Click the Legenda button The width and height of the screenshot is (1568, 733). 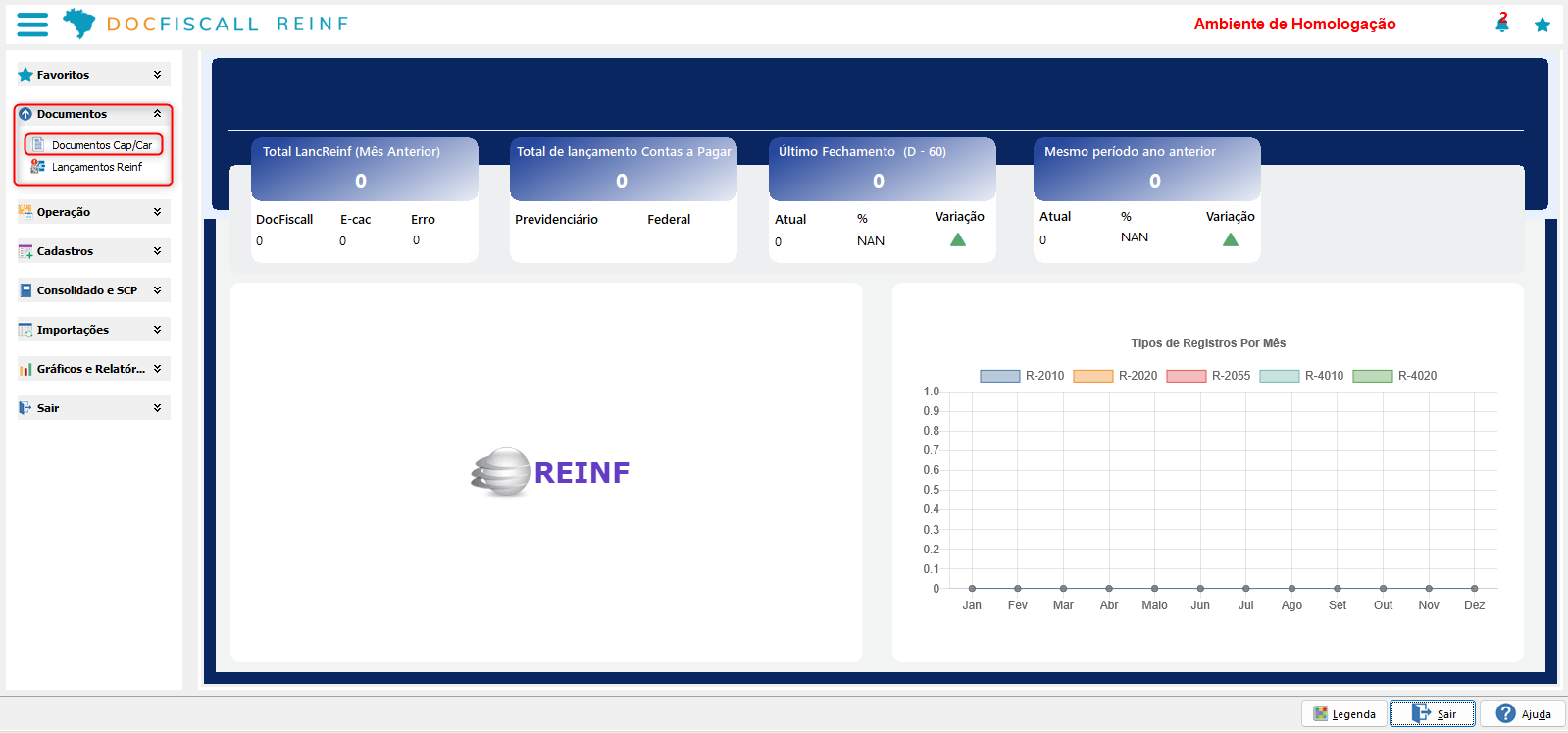pyautogui.click(x=1344, y=713)
